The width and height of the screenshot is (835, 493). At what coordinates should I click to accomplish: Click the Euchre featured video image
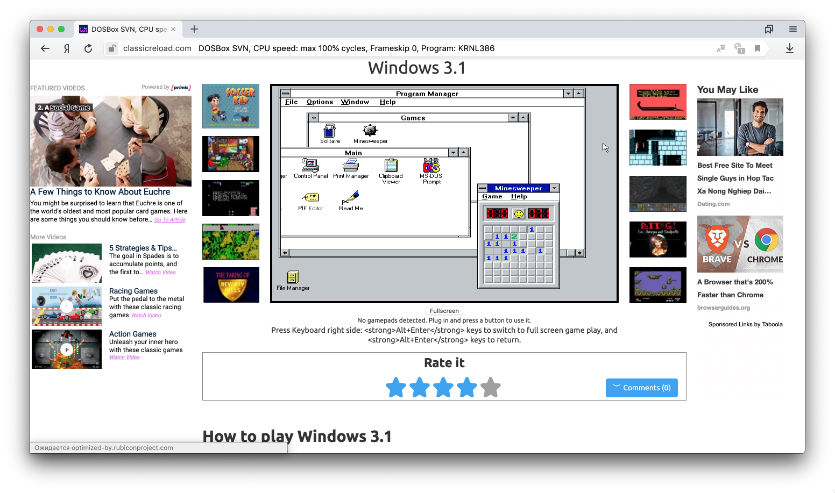(111, 141)
